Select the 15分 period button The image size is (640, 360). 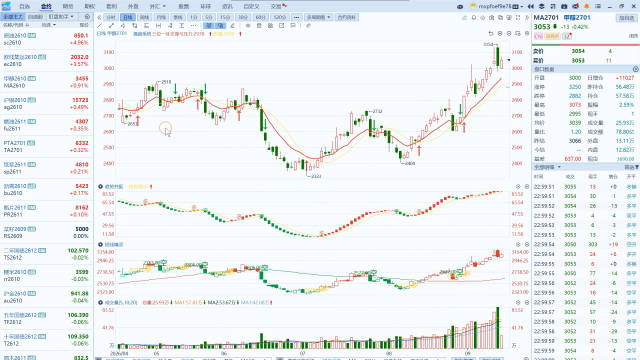click(x=225, y=17)
